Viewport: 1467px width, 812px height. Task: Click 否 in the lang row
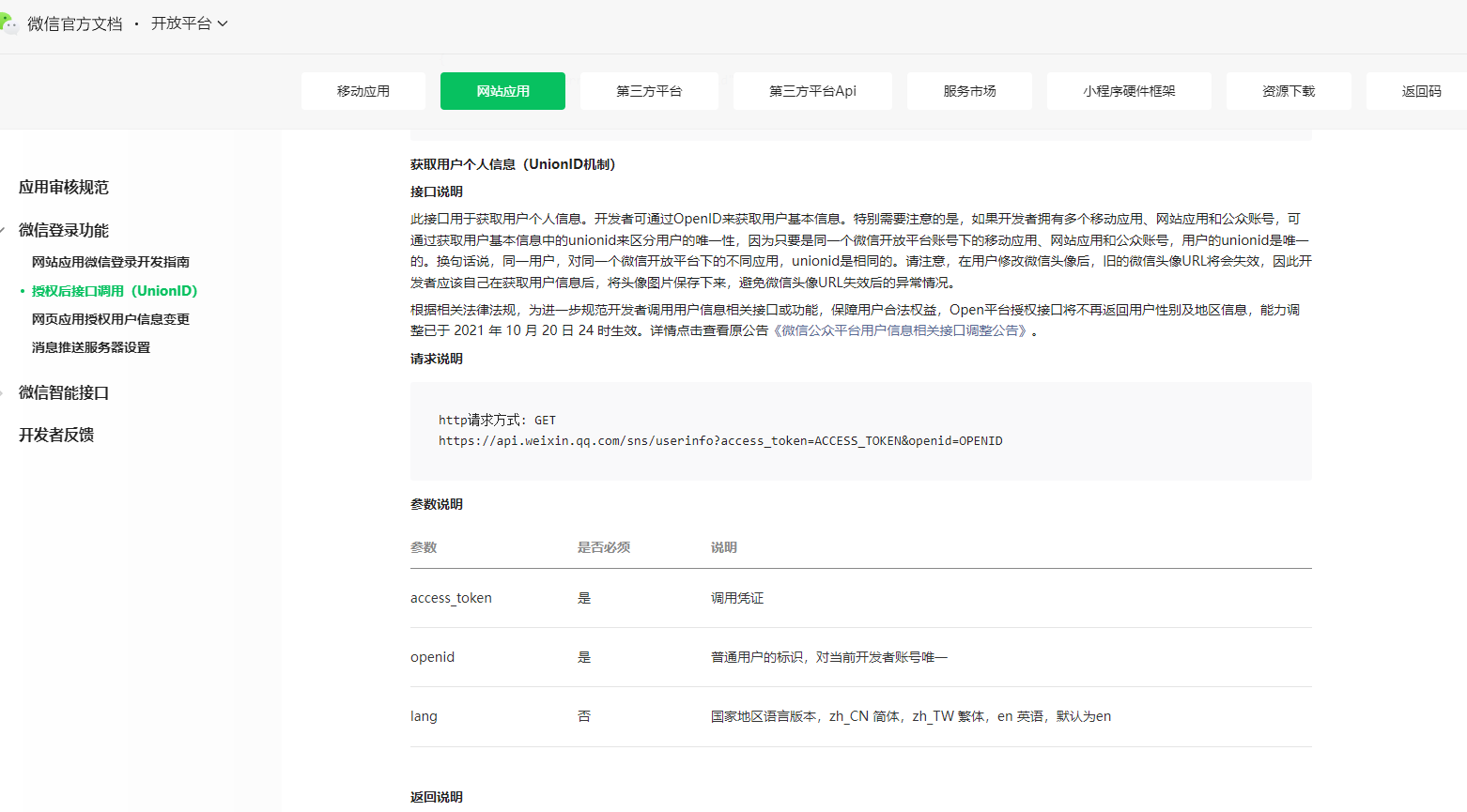coord(584,716)
